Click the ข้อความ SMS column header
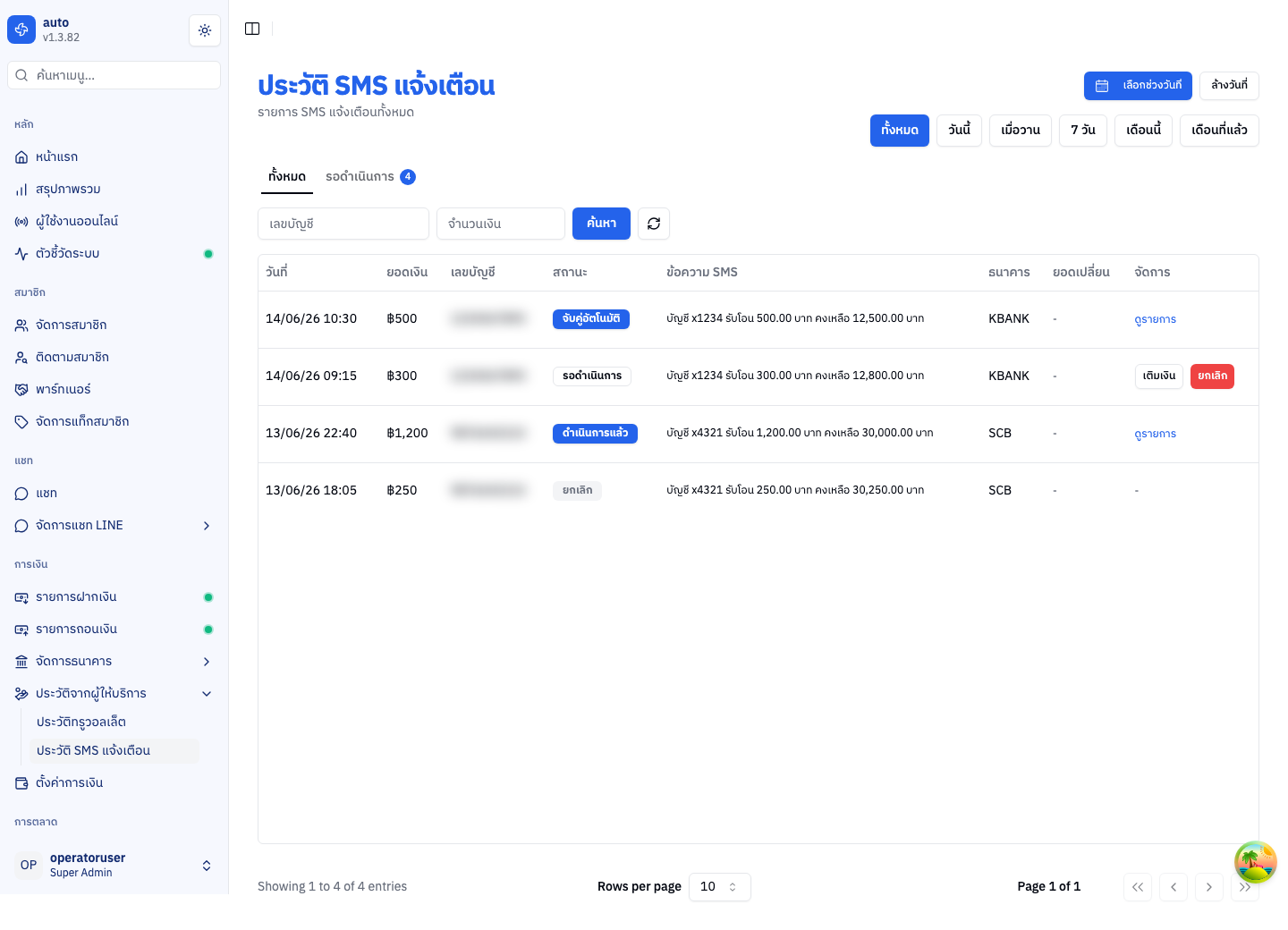The width and height of the screenshot is (1288, 930). click(x=702, y=273)
